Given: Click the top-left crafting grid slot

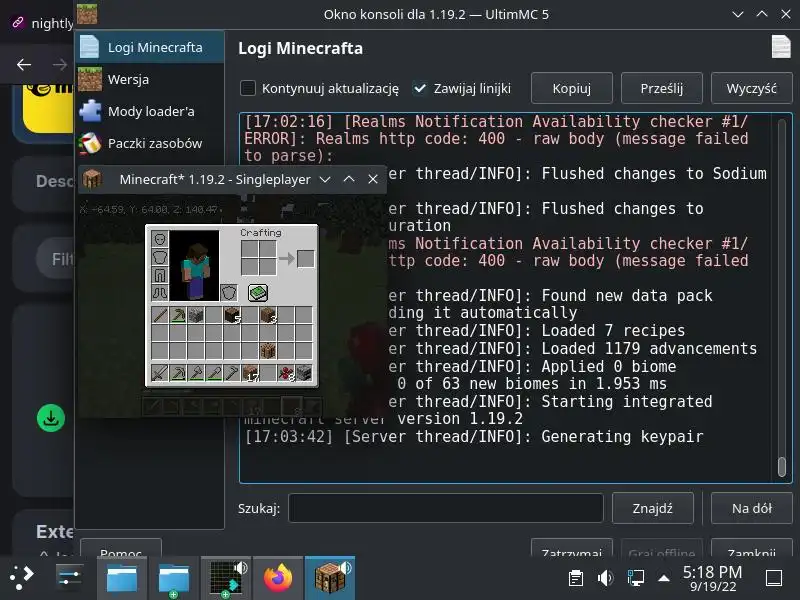Looking at the screenshot, I should tap(249, 249).
